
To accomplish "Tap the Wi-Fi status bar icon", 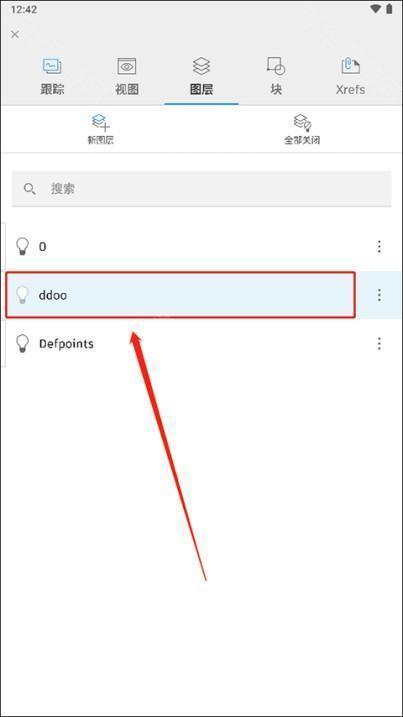I will point(376,9).
